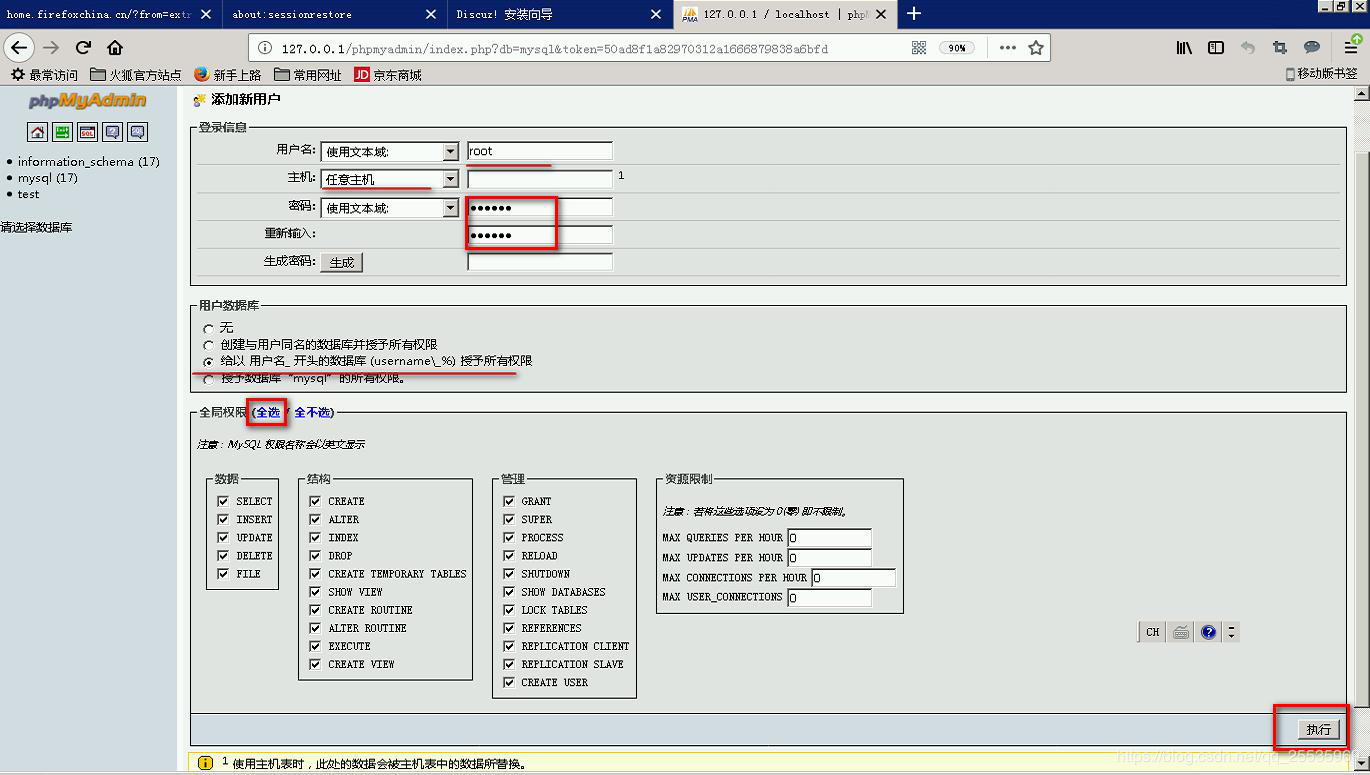The image size is (1370, 775).
Task: Click the Firefox home icon
Action: (x=115, y=47)
